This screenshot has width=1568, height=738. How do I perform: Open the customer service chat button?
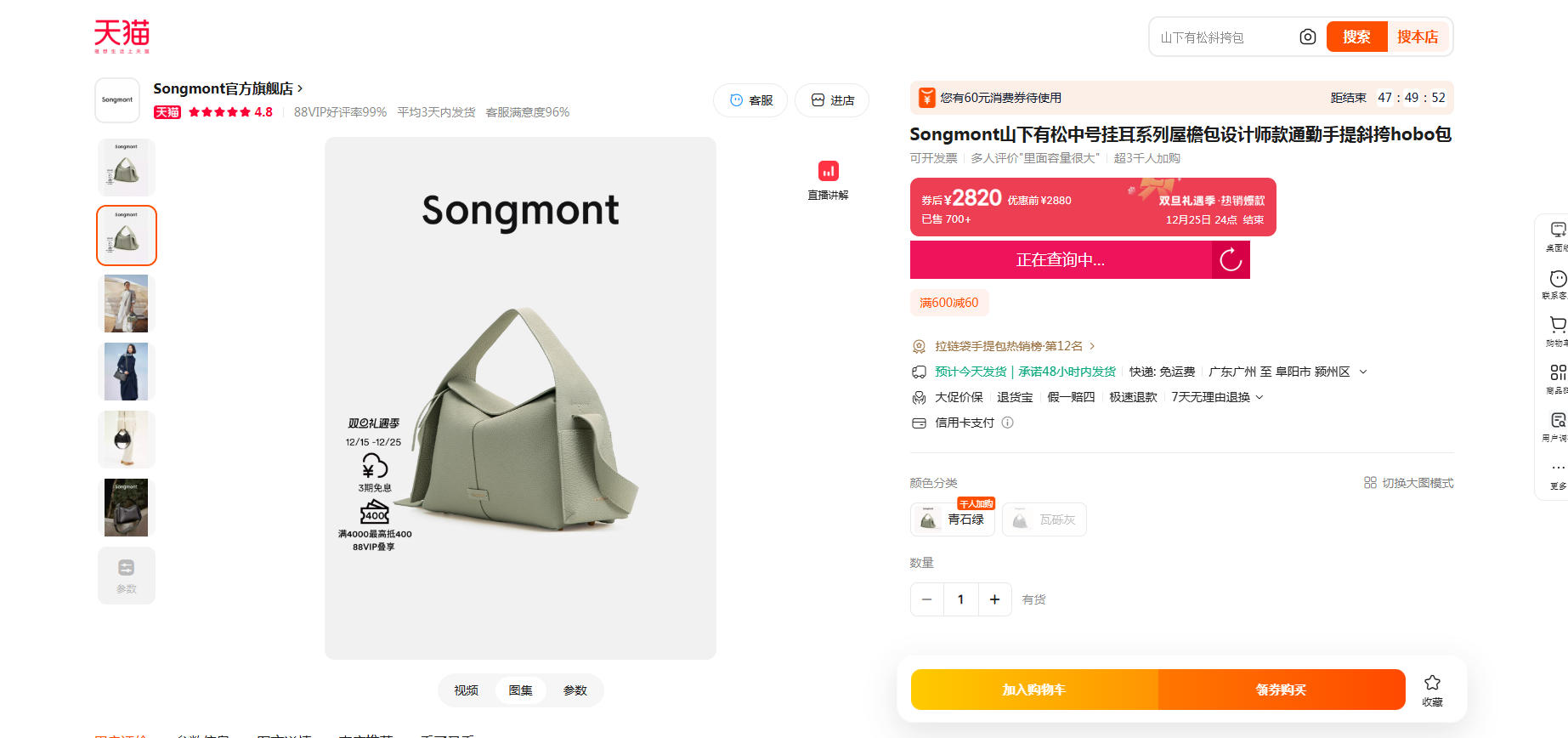coord(750,100)
